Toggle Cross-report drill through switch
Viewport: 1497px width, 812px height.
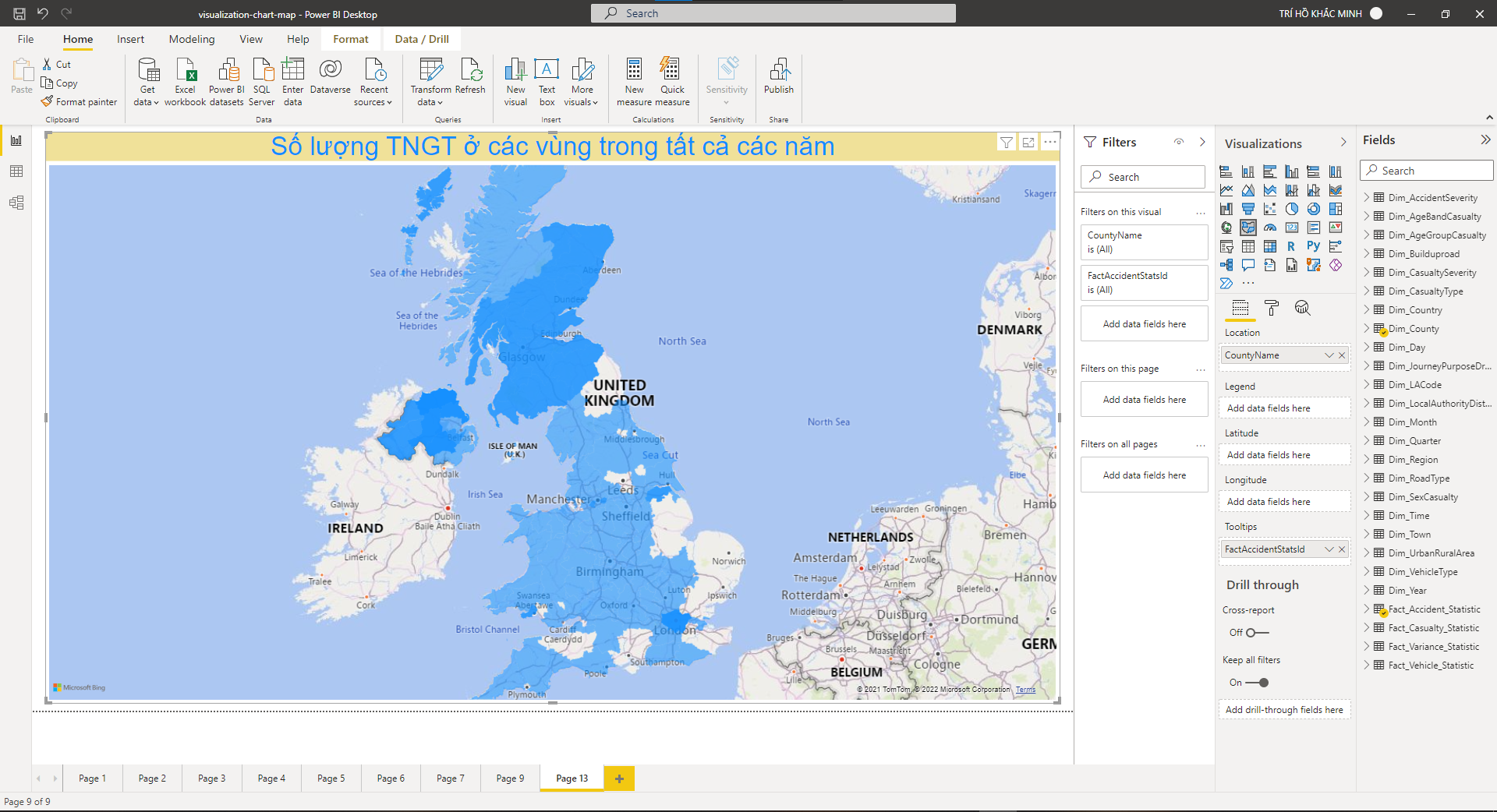(x=1257, y=633)
